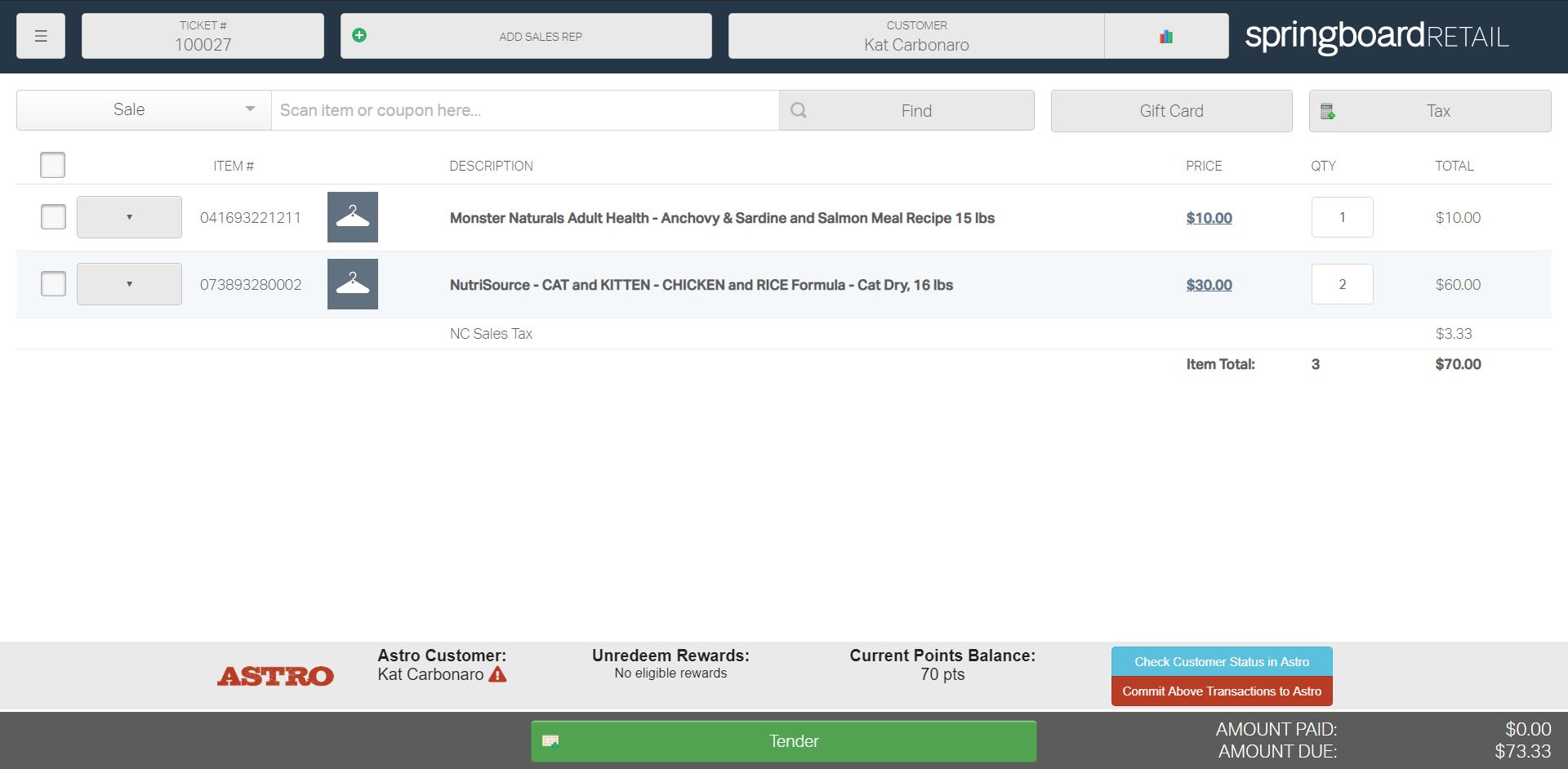The image size is (1568, 769).
Task: Click the Gift Card button
Action: click(x=1172, y=111)
